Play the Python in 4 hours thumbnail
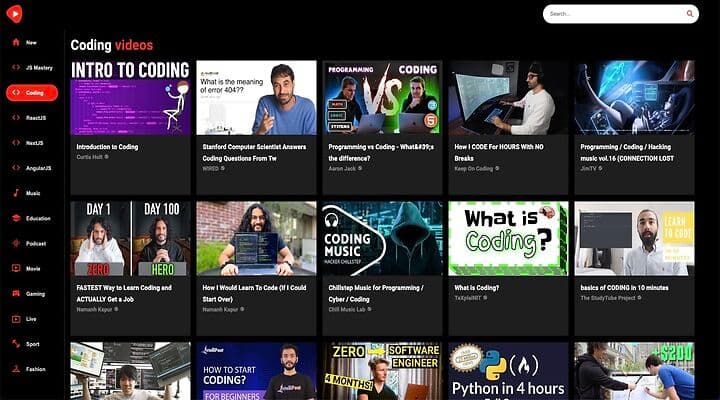 click(x=508, y=371)
